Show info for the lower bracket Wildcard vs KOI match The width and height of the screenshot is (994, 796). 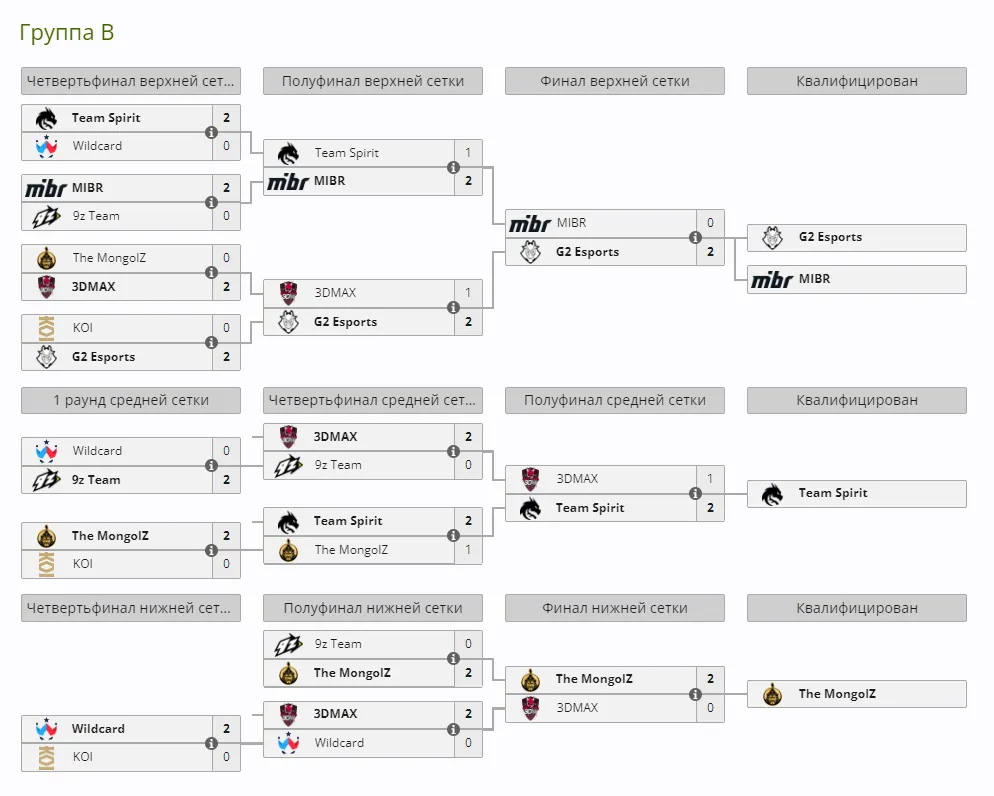point(211,743)
